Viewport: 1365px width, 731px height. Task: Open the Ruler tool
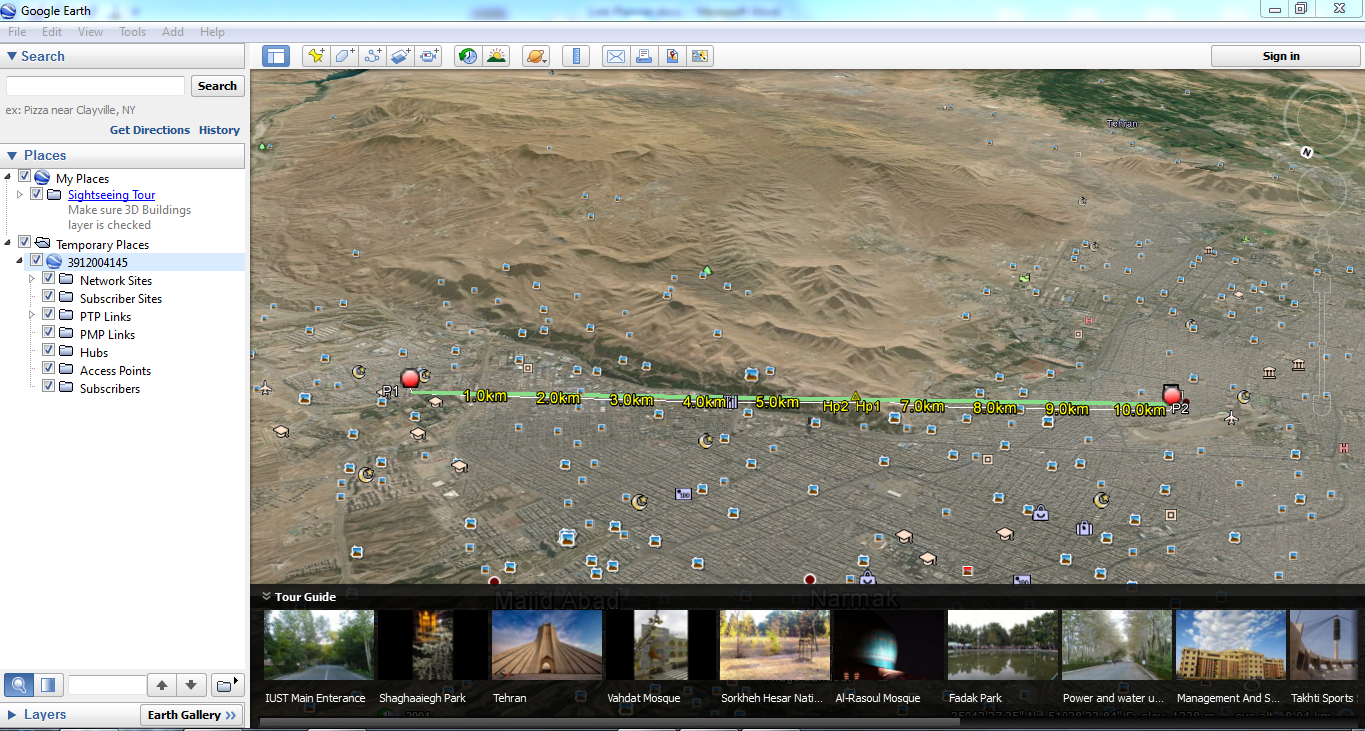576,56
